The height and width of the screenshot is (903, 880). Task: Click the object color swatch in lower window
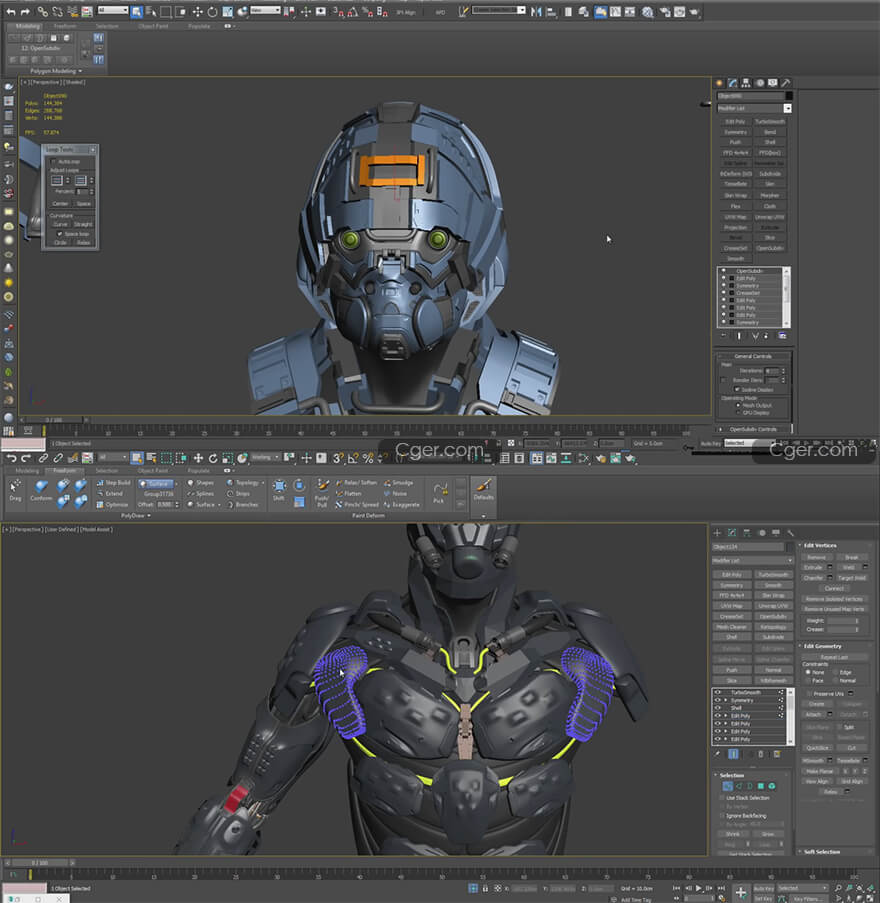coord(790,547)
